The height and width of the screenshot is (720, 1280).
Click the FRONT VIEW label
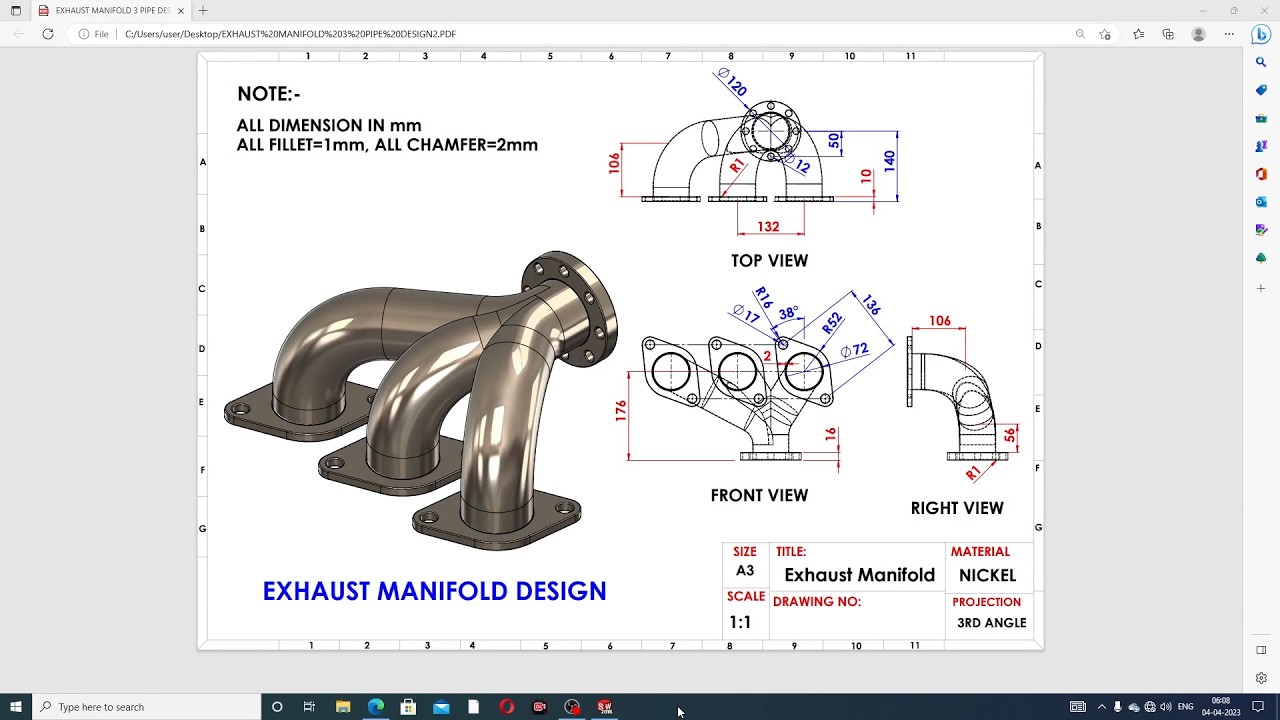759,495
